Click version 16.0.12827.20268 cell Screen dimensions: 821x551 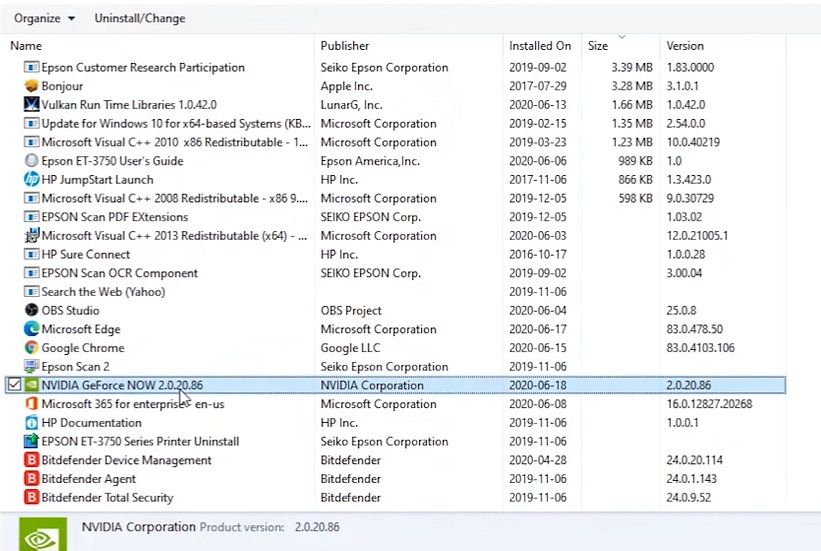point(709,404)
